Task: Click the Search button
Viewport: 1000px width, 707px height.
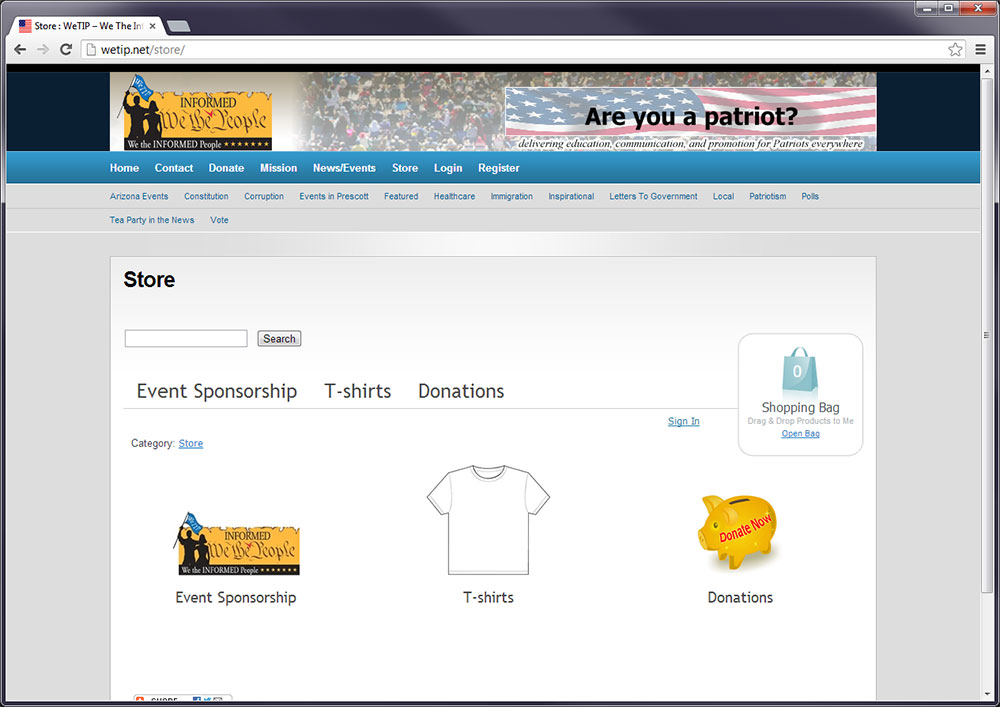Action: (279, 339)
